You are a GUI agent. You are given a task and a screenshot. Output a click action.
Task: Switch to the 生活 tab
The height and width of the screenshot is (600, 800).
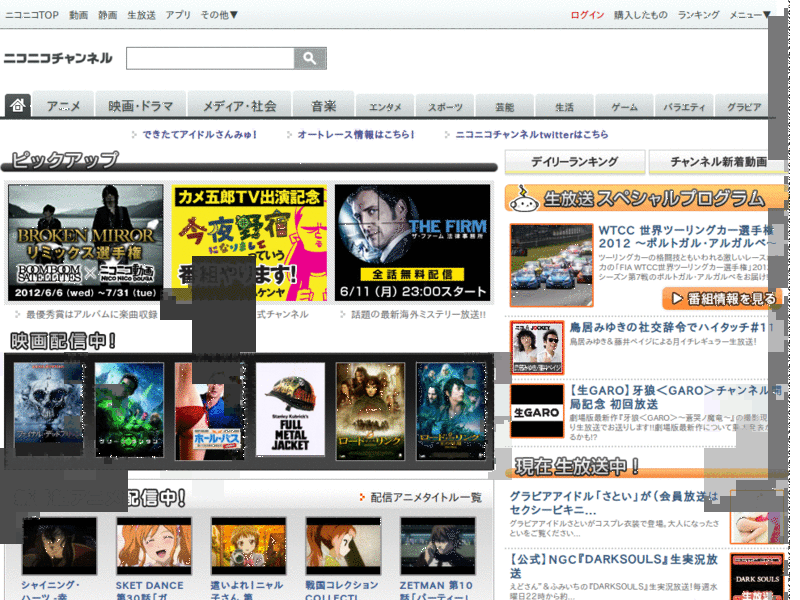pyautogui.click(x=564, y=107)
